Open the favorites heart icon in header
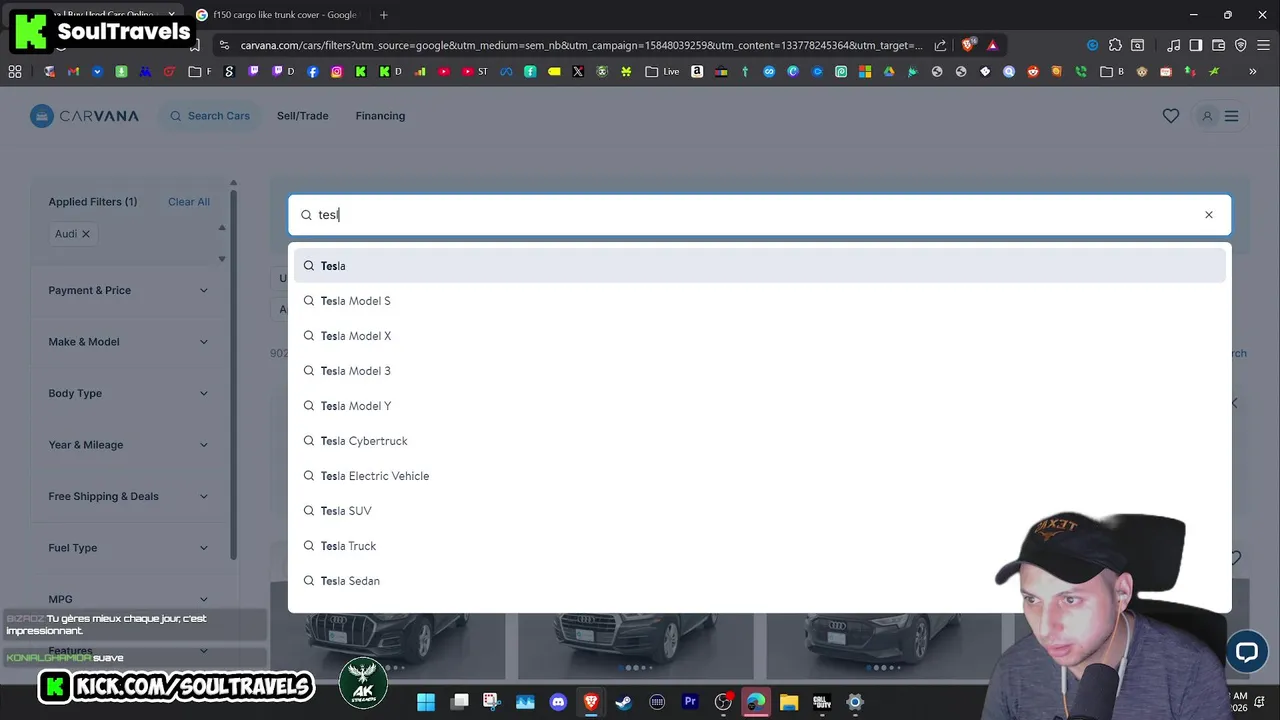Image resolution: width=1280 pixels, height=720 pixels. click(x=1170, y=116)
